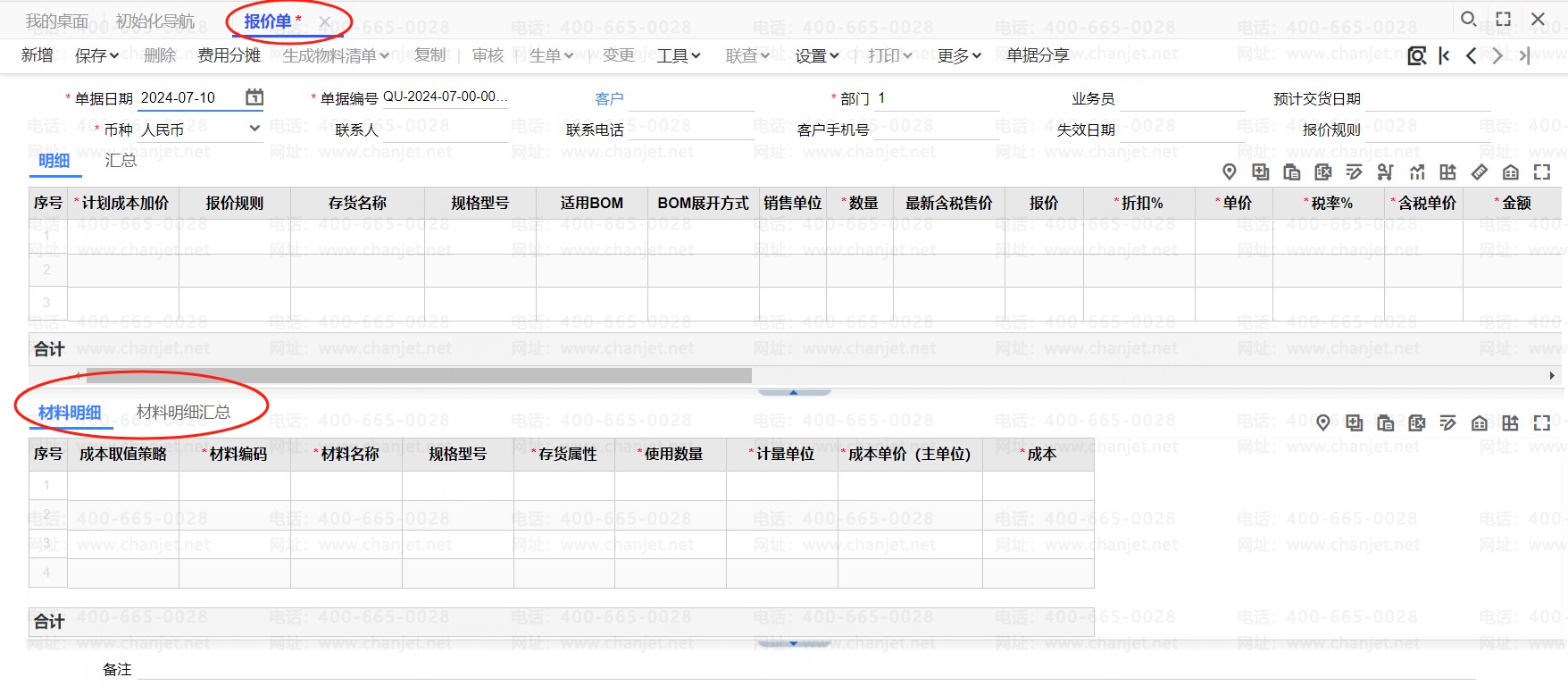Click the paste rows icon in 明细 toolbar
The height and width of the screenshot is (694, 1568).
1292,172
